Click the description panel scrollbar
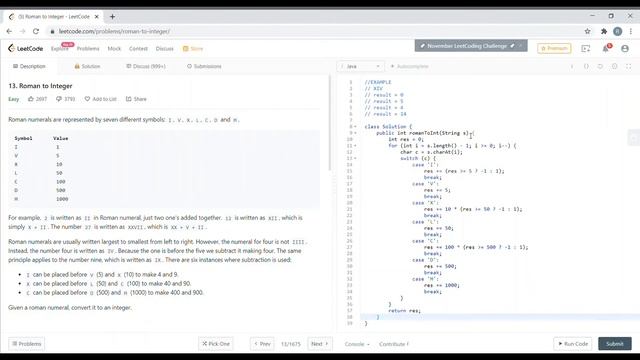The image size is (640, 360). 329,122
